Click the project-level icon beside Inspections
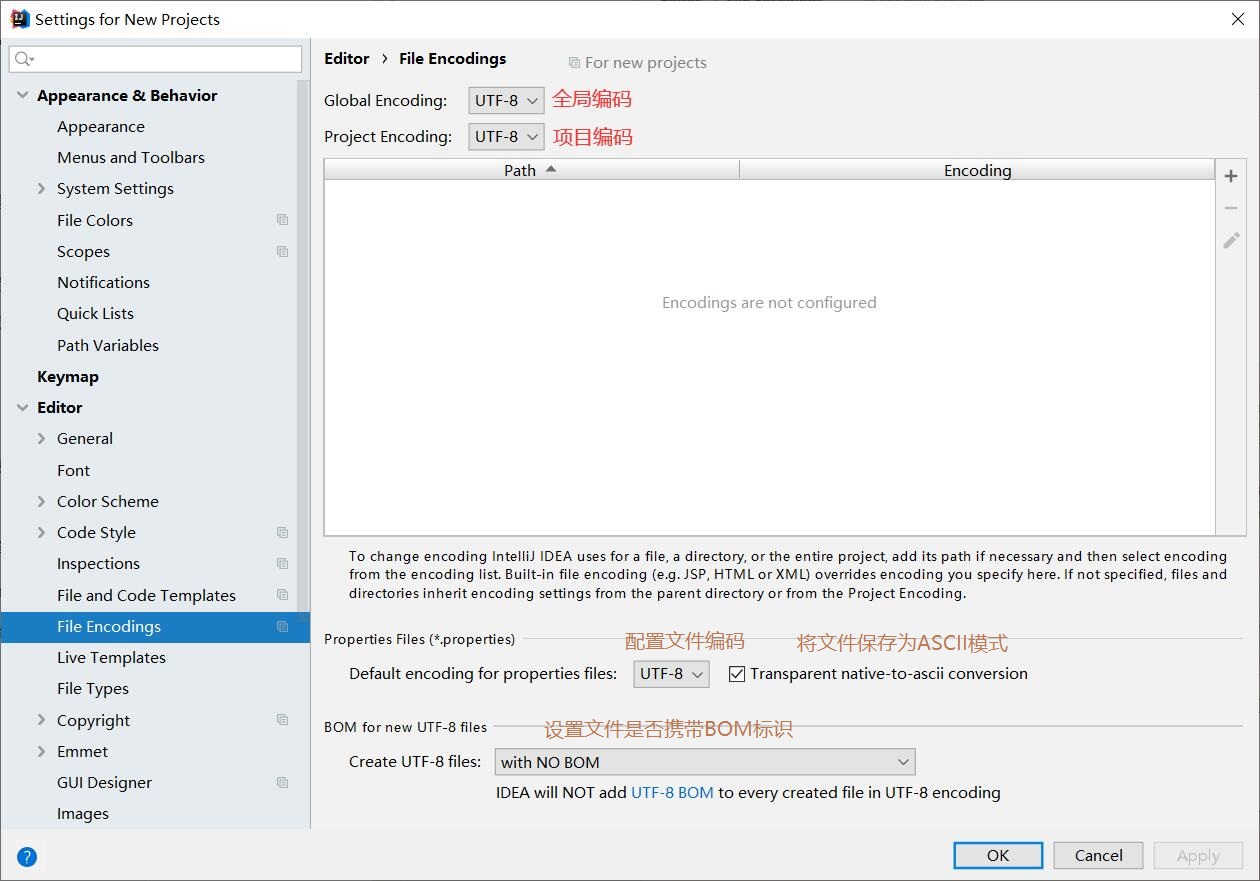 point(282,563)
